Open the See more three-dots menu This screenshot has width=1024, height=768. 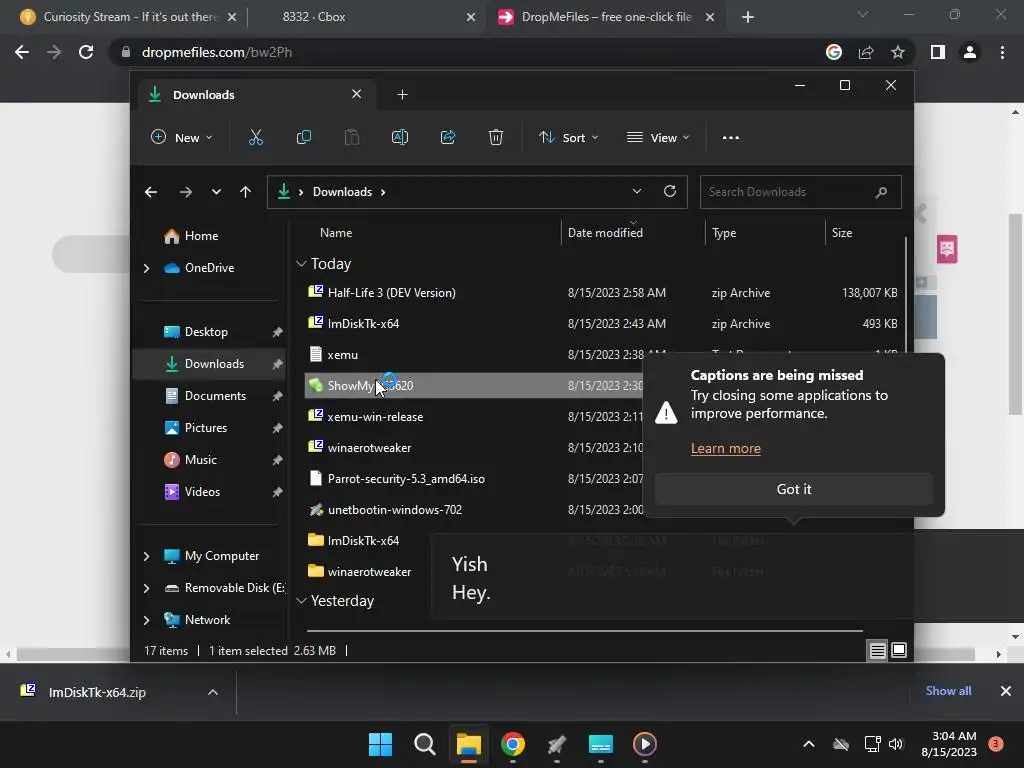point(731,138)
